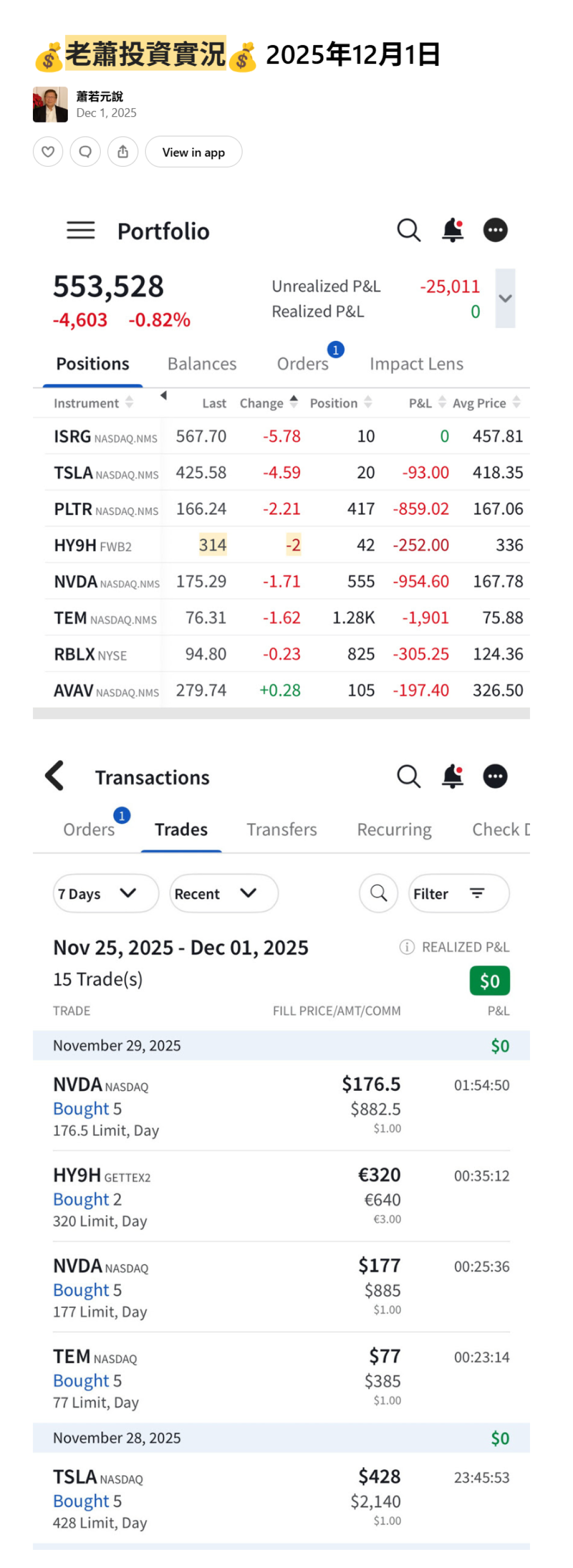This screenshot has height=1568, width=573.
Task: Sort positions by Avg Price column
Action: click(x=486, y=402)
